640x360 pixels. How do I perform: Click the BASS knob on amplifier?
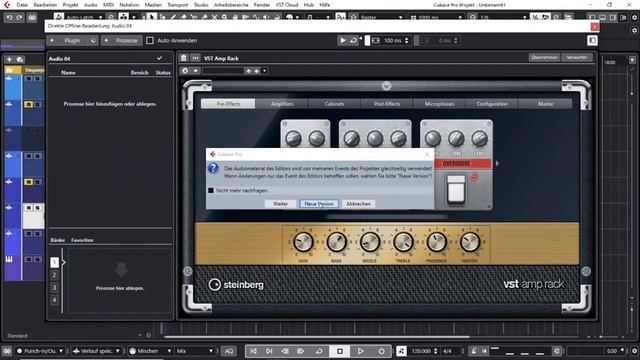[336, 242]
